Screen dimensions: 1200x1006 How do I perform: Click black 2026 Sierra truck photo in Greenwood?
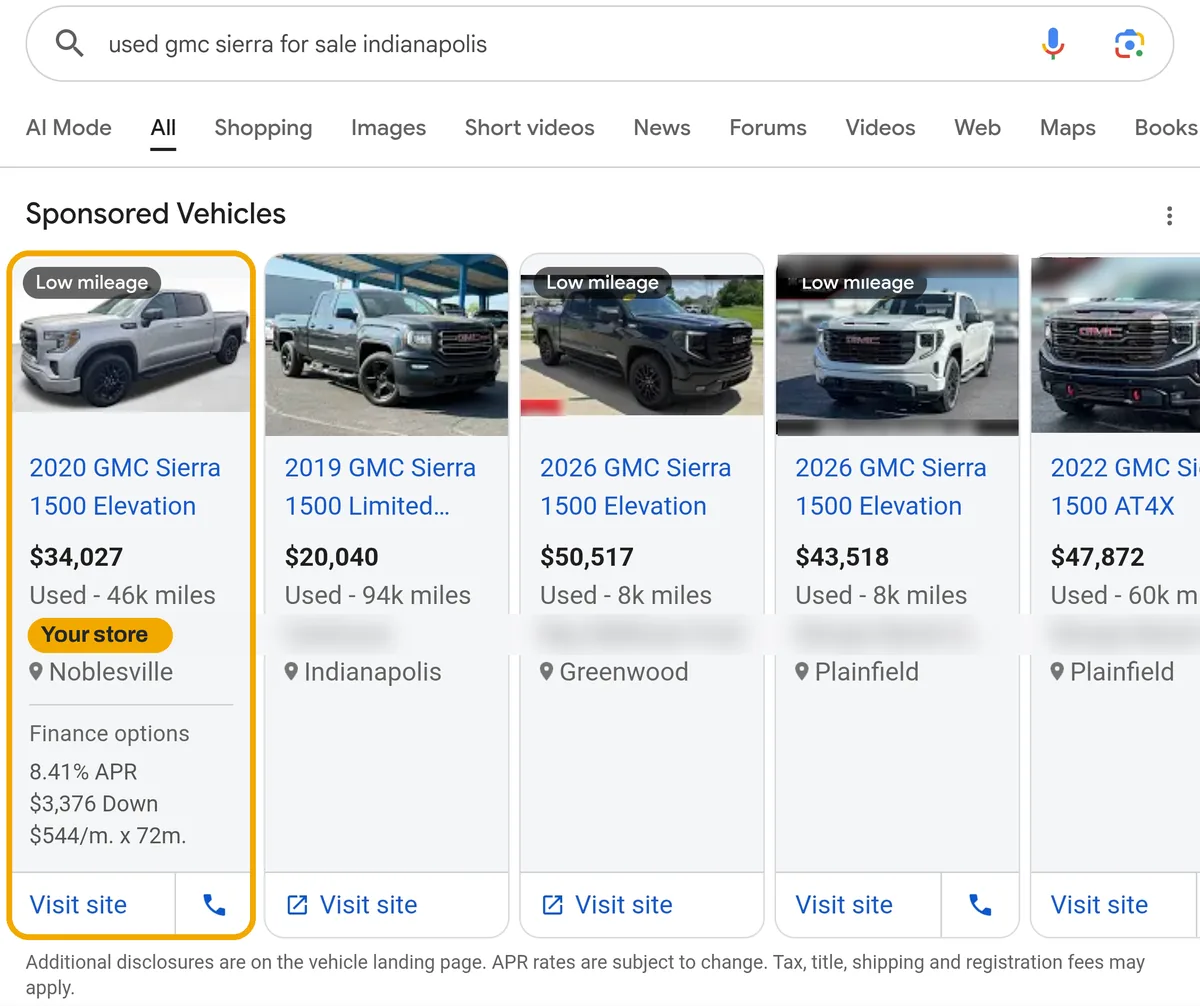642,344
